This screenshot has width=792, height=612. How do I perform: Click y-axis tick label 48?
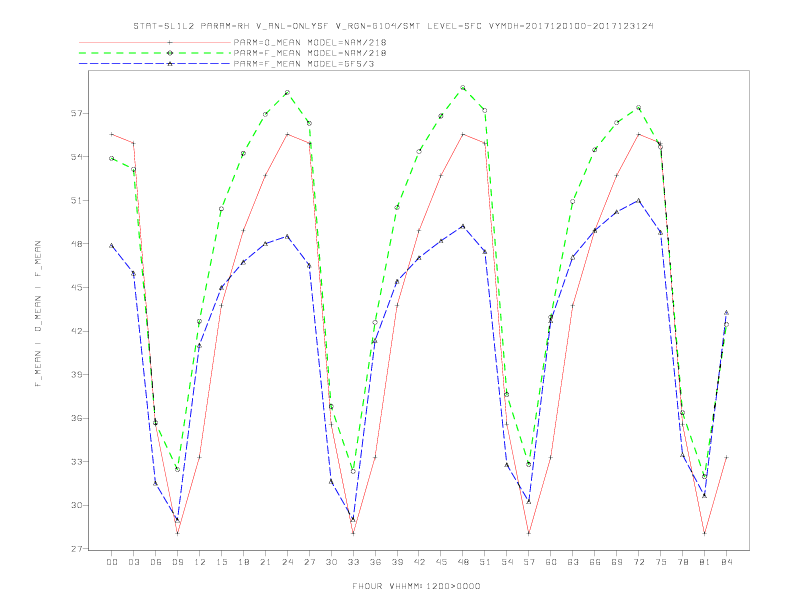coord(76,244)
